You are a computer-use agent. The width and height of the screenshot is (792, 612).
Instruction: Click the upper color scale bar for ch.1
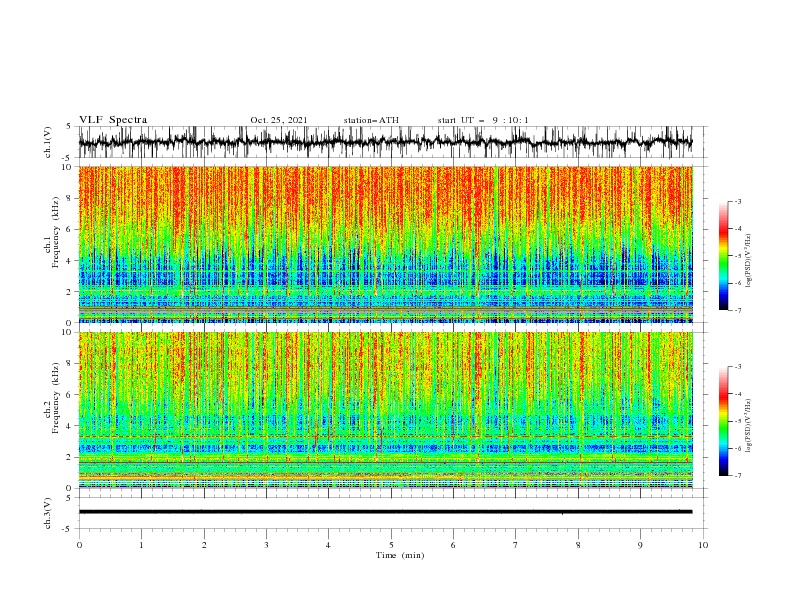click(723, 256)
